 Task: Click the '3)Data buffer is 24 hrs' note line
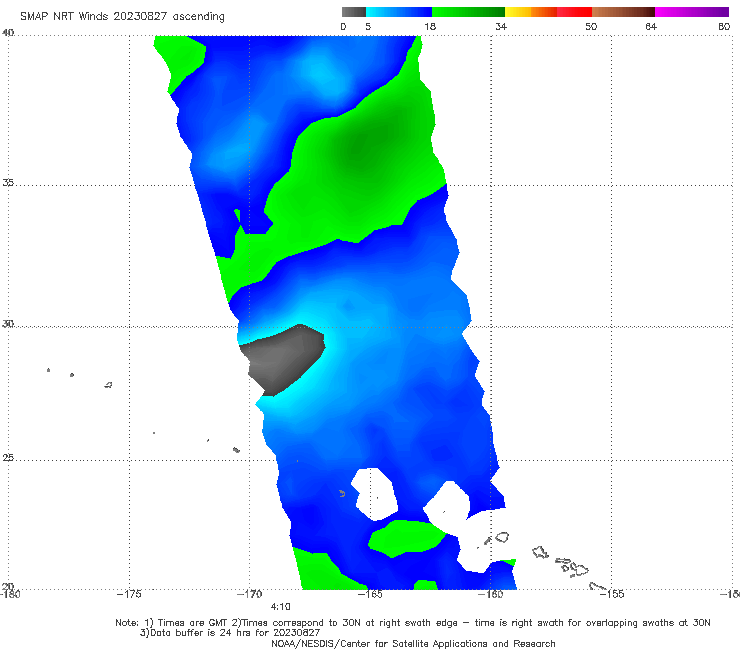pyautogui.click(x=230, y=633)
